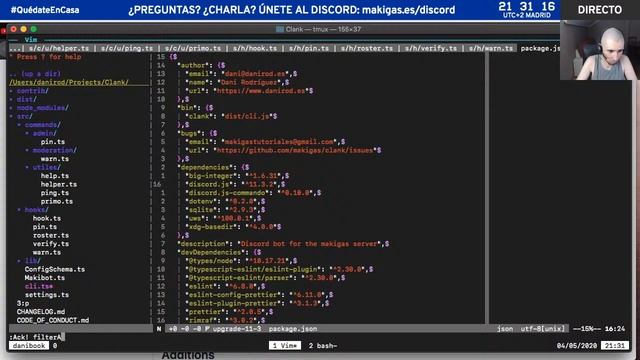Click the "eslint-config-prettier" line

point(259,295)
